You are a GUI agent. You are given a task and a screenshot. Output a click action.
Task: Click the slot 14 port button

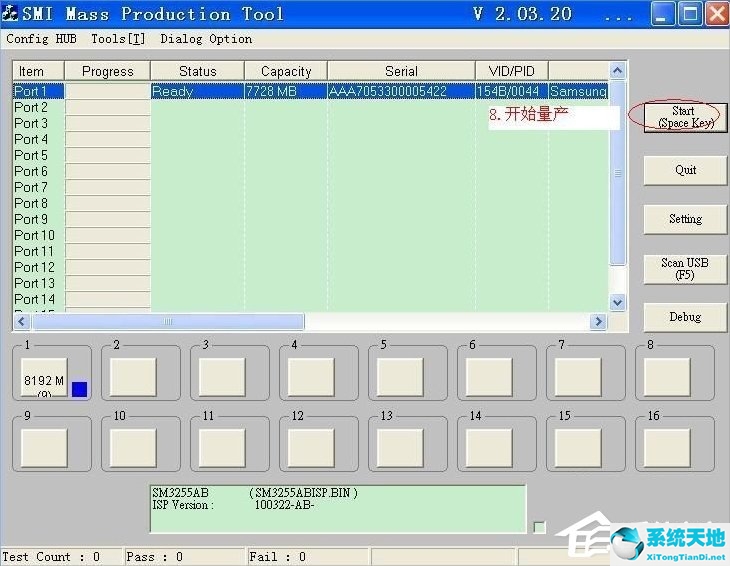(x=489, y=448)
